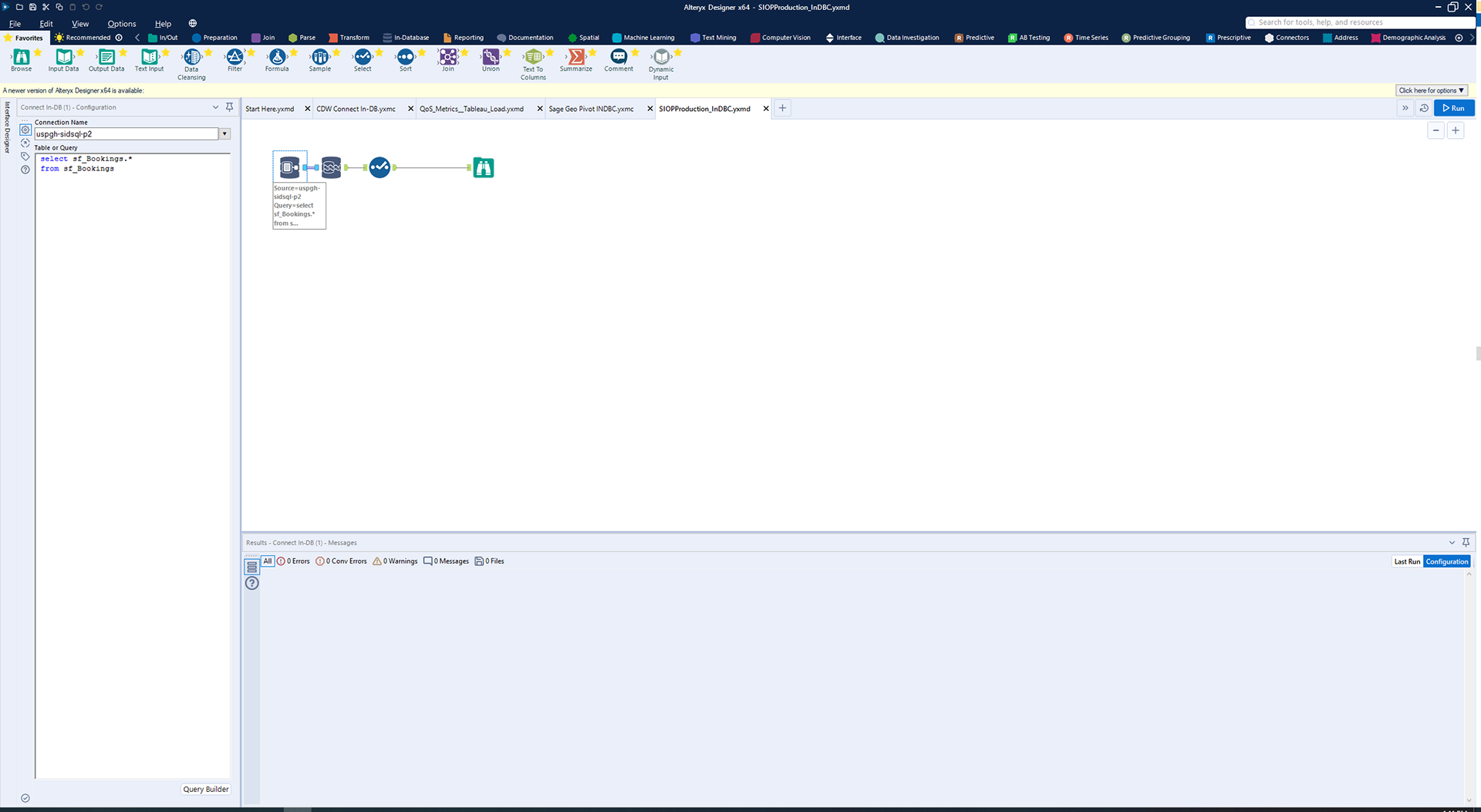Click the cut scissors icon in title bar

[x=46, y=7]
